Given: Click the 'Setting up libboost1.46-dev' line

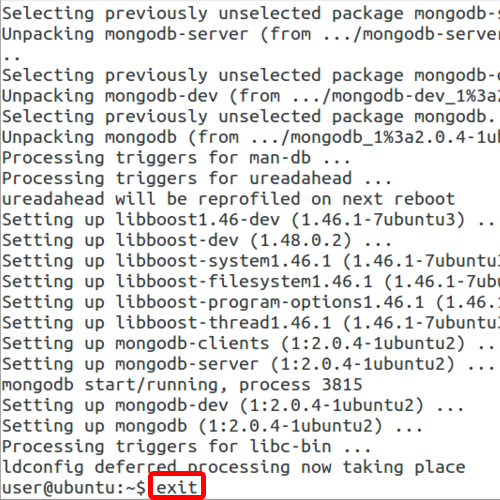Looking at the screenshot, I should point(248,219).
